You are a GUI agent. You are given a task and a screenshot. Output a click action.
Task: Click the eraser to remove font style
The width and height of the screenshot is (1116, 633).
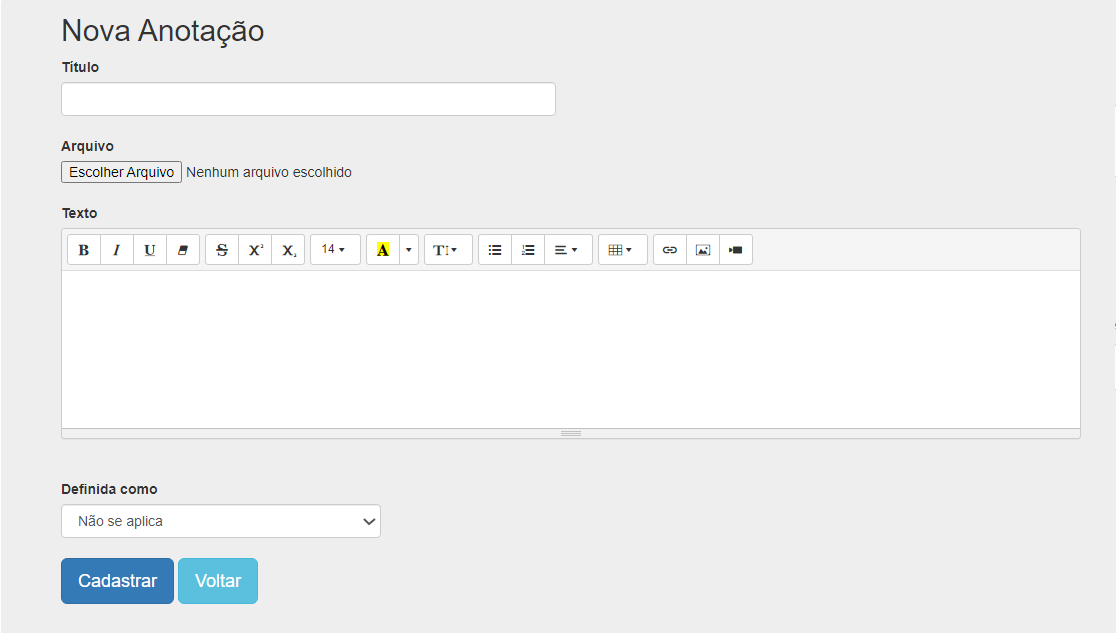point(183,250)
